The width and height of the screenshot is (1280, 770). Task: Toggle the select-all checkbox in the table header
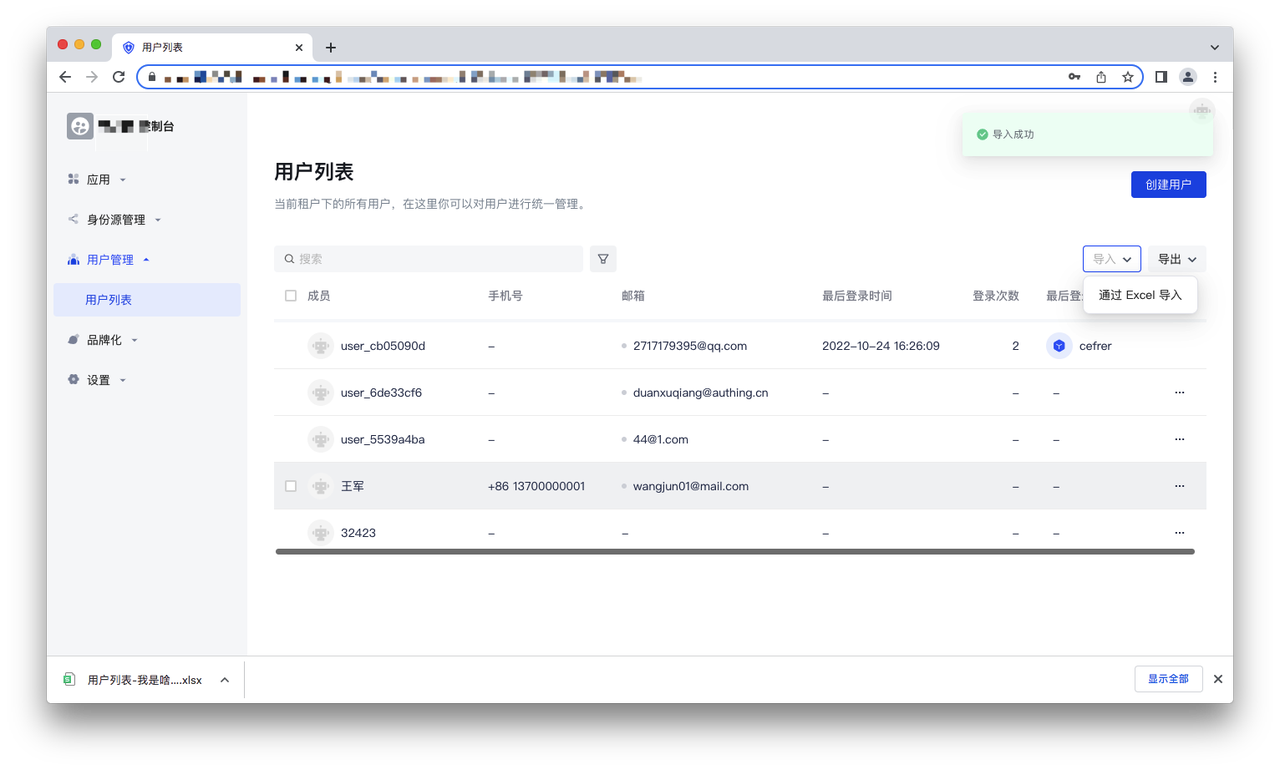tap(291, 296)
